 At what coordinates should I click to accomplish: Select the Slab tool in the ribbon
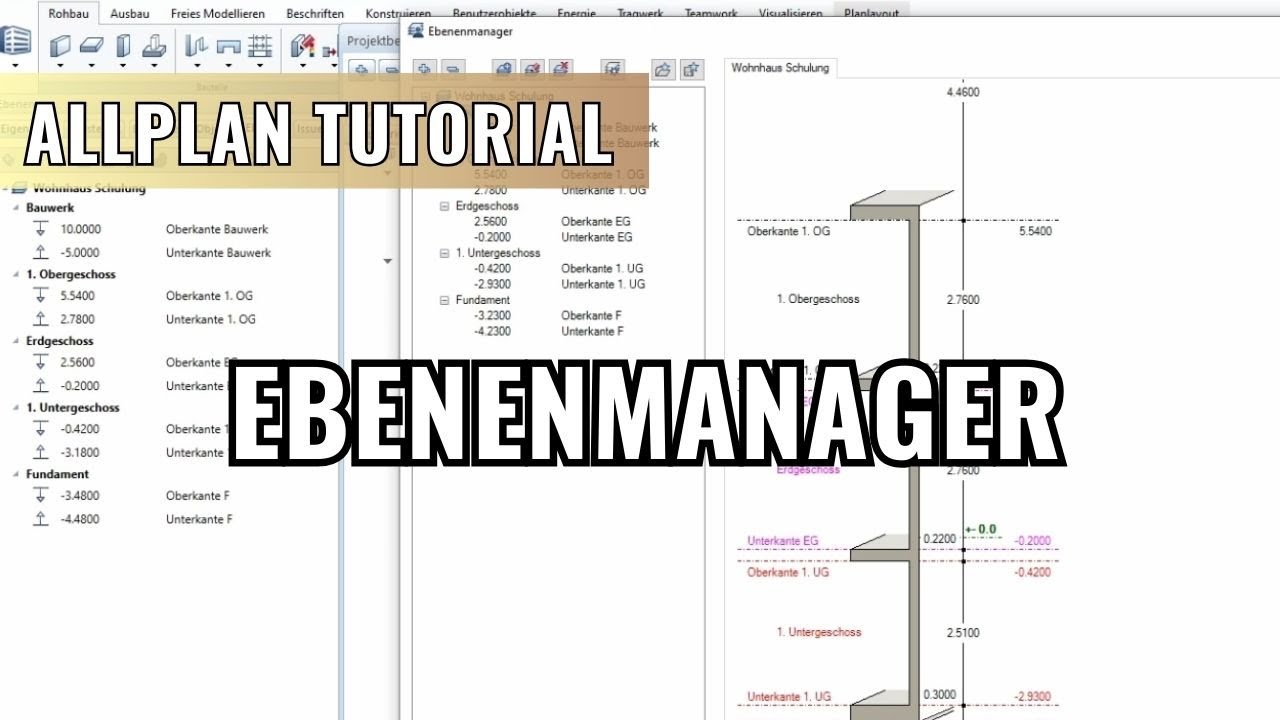click(92, 45)
